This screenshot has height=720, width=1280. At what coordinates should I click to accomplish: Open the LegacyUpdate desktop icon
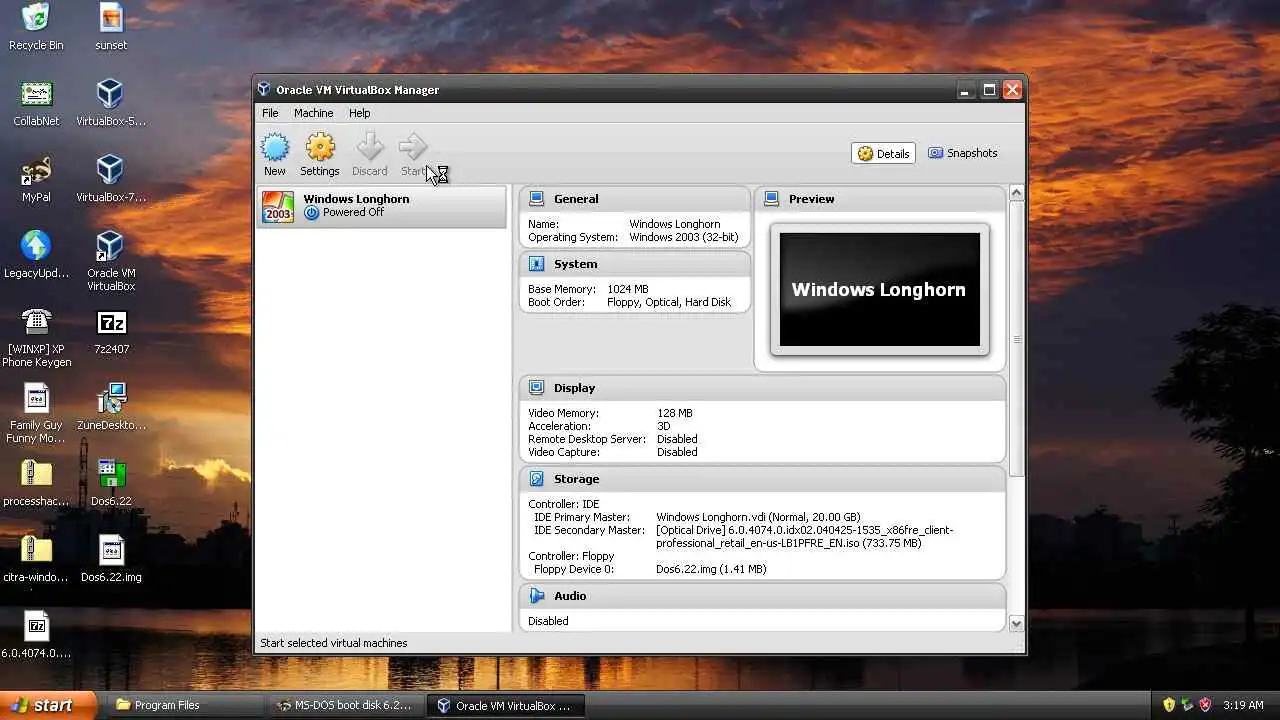[36, 246]
